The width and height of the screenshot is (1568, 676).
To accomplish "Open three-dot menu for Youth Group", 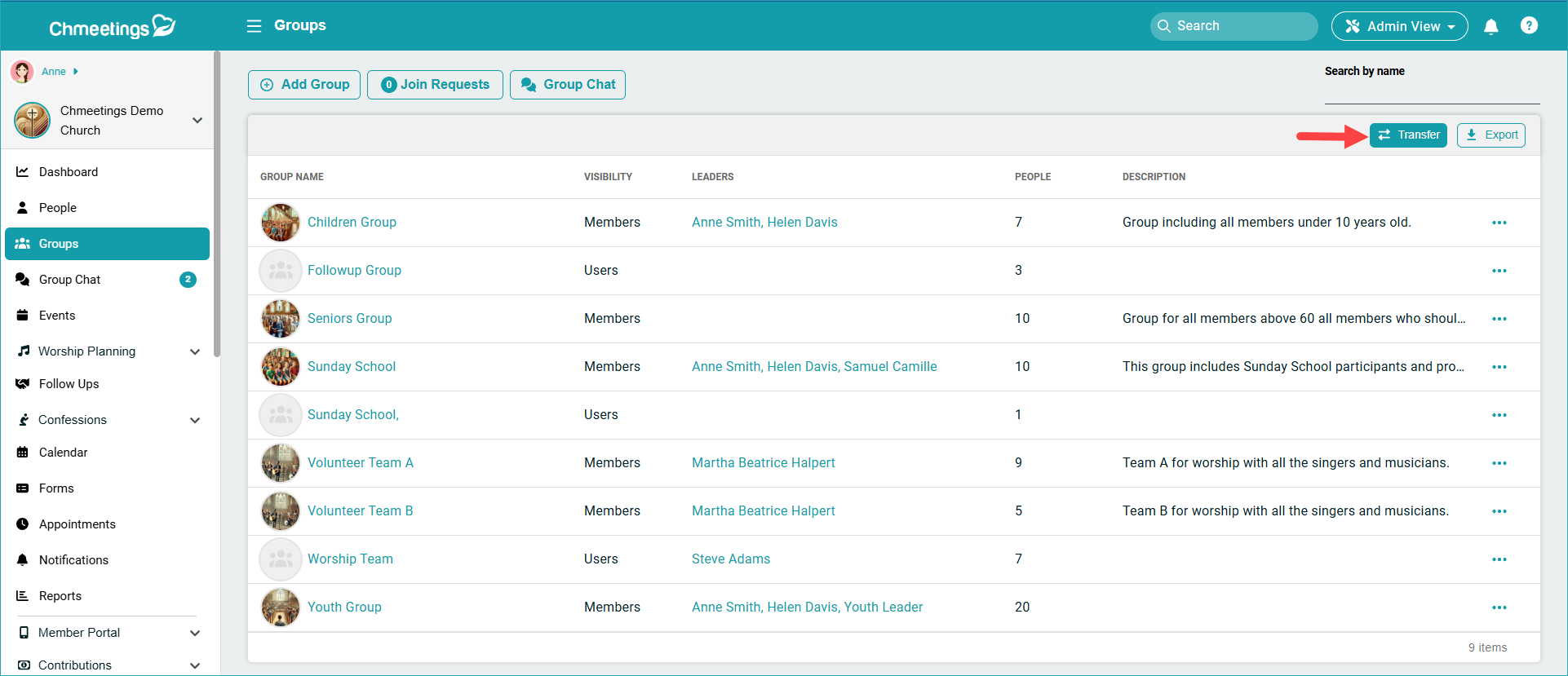I will (x=1499, y=608).
